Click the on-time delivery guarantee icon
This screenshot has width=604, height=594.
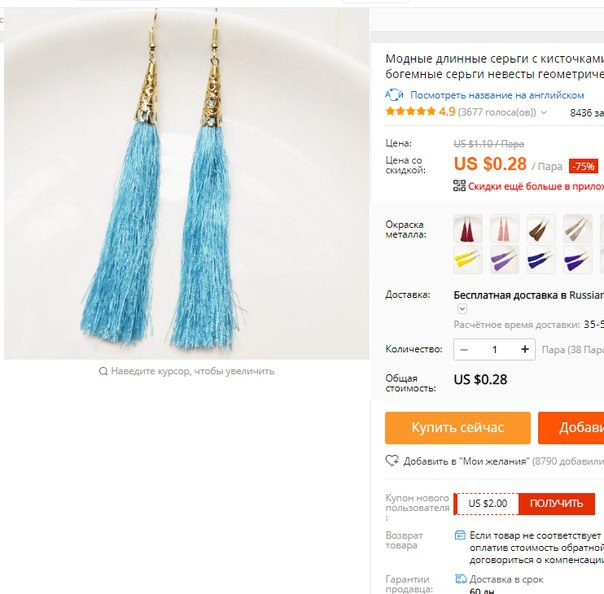coord(460,579)
